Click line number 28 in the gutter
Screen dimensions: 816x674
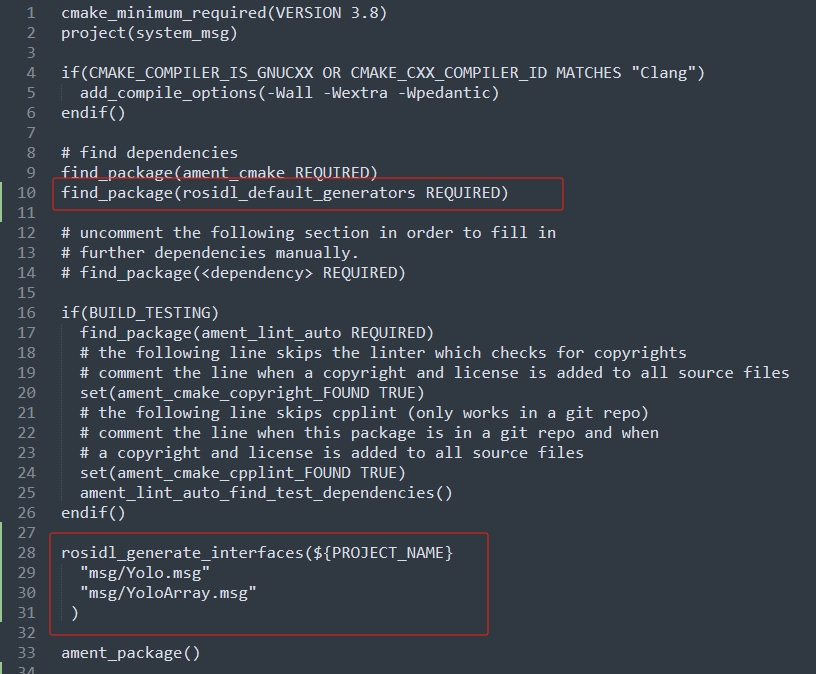coord(27,552)
